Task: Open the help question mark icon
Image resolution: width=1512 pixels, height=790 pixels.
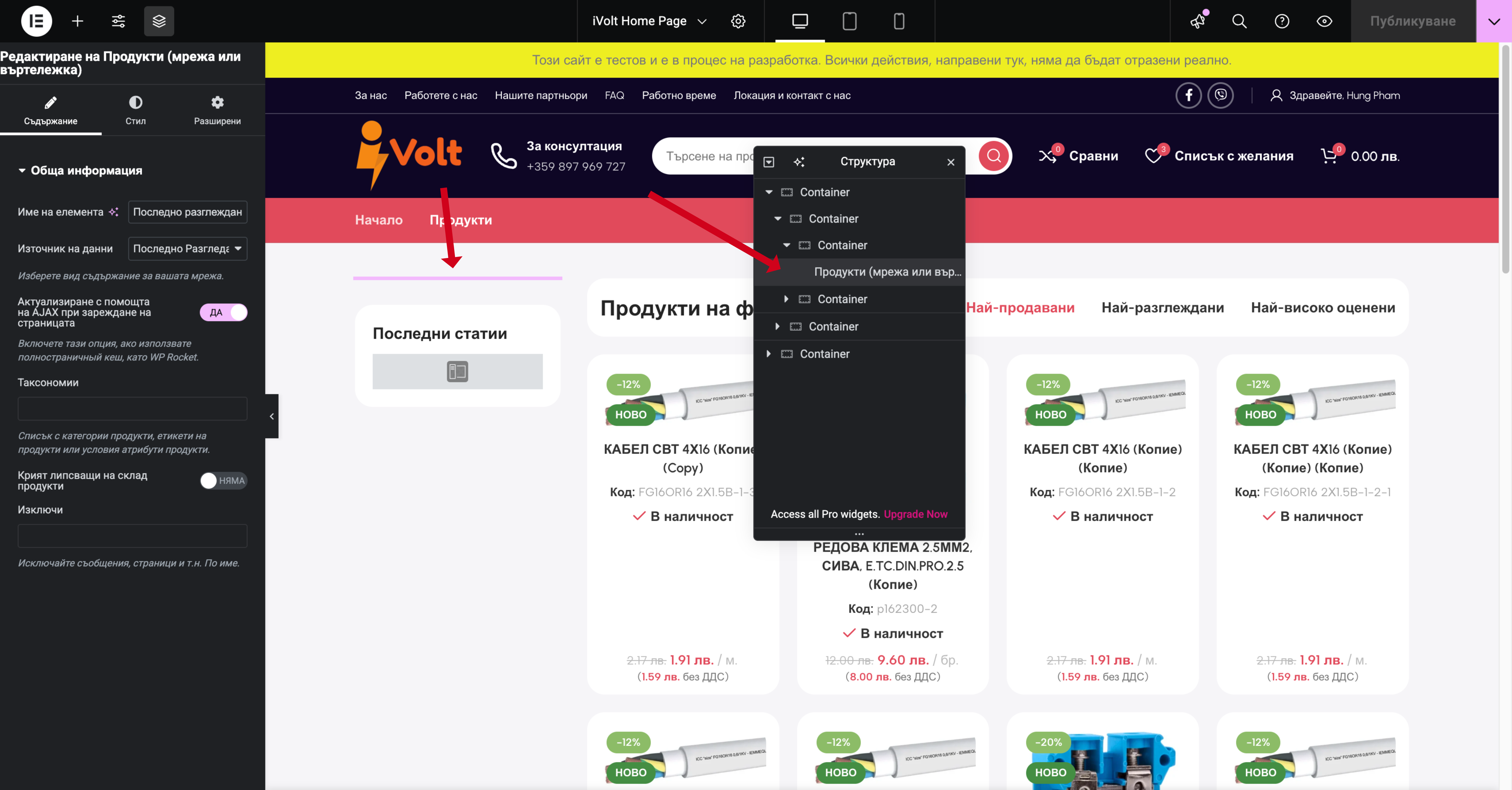Action: pos(1282,21)
